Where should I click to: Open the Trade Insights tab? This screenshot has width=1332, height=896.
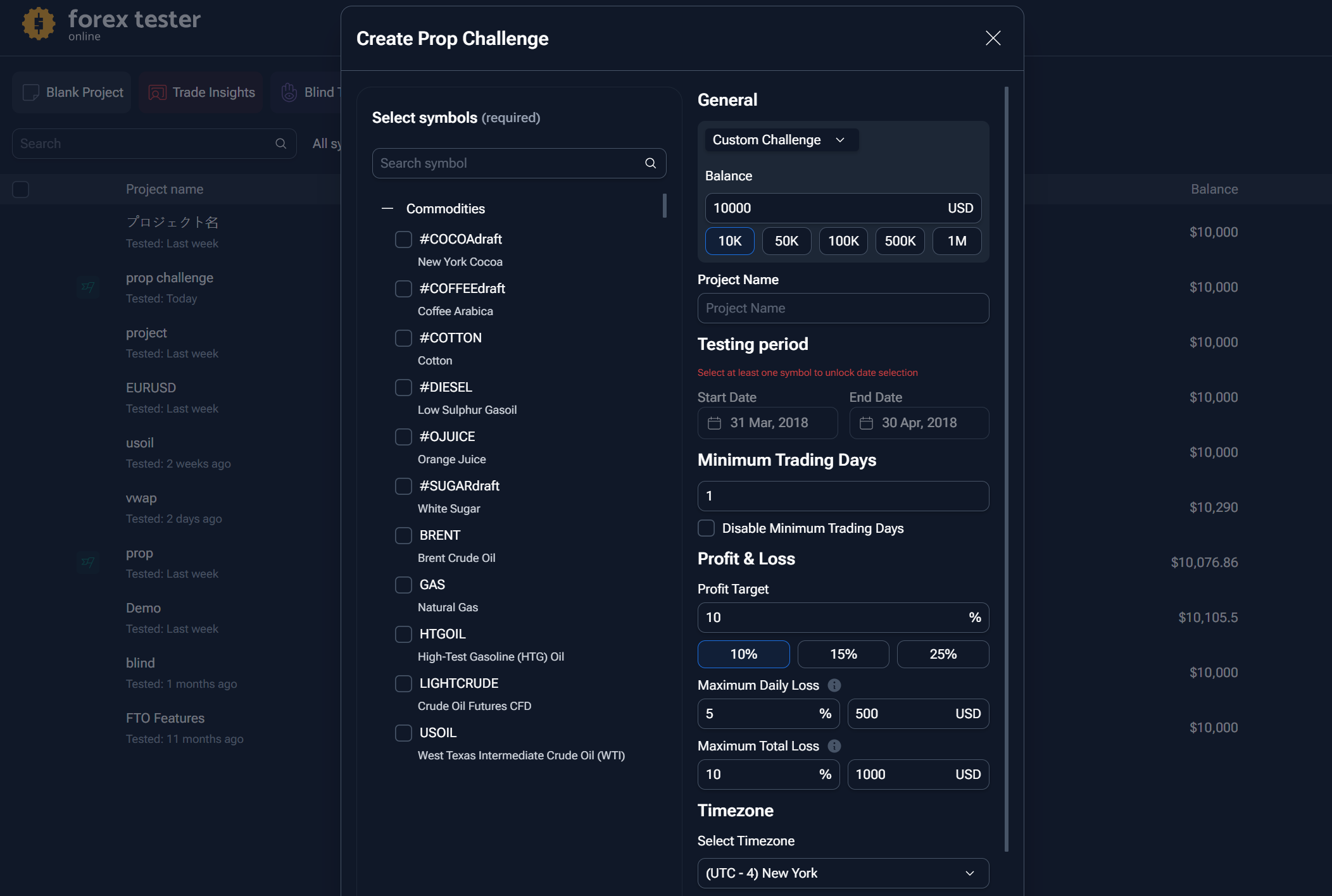coord(201,92)
